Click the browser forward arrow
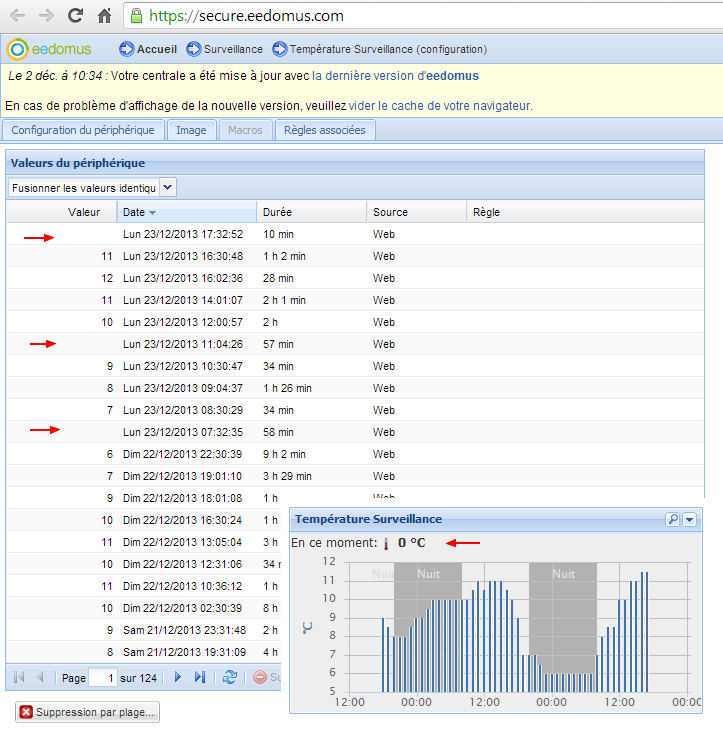This screenshot has height=741, width=723. (x=46, y=16)
